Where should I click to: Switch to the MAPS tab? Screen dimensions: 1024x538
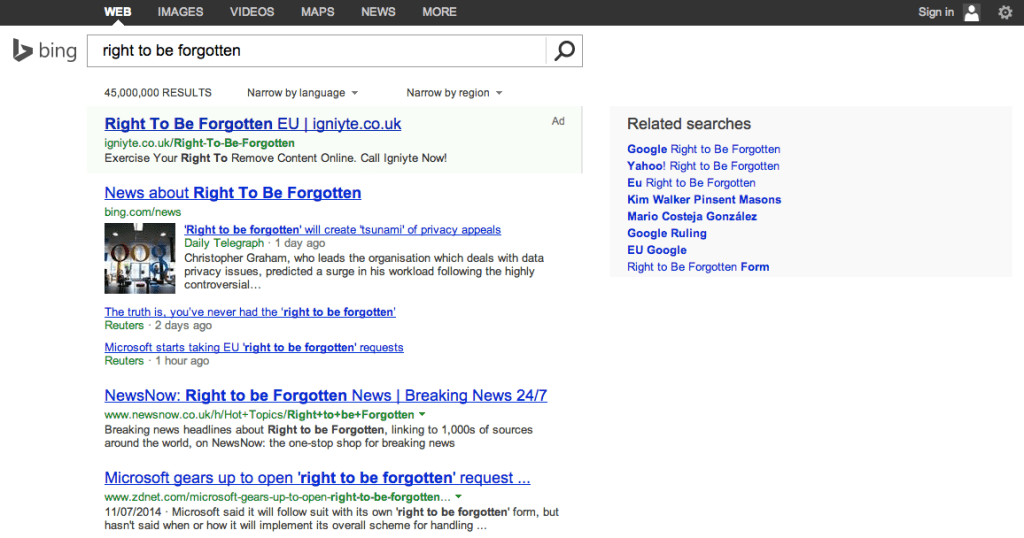coord(318,12)
